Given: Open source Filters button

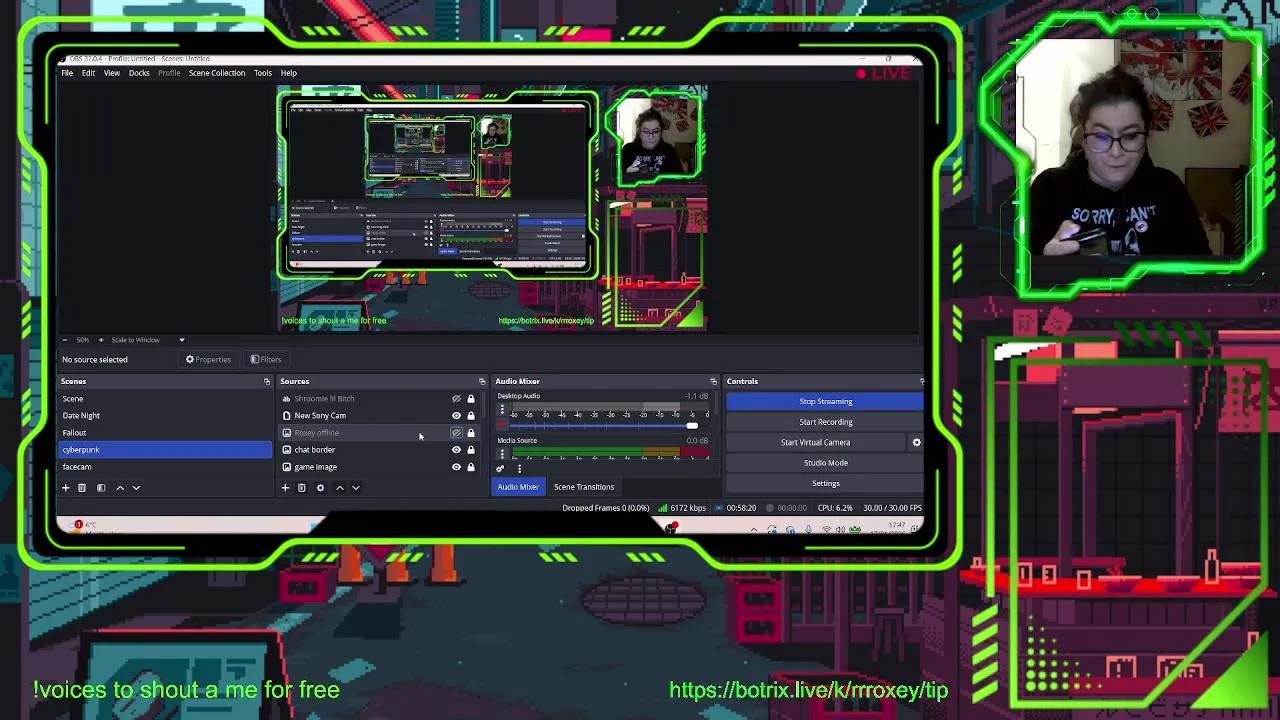Looking at the screenshot, I should [266, 360].
